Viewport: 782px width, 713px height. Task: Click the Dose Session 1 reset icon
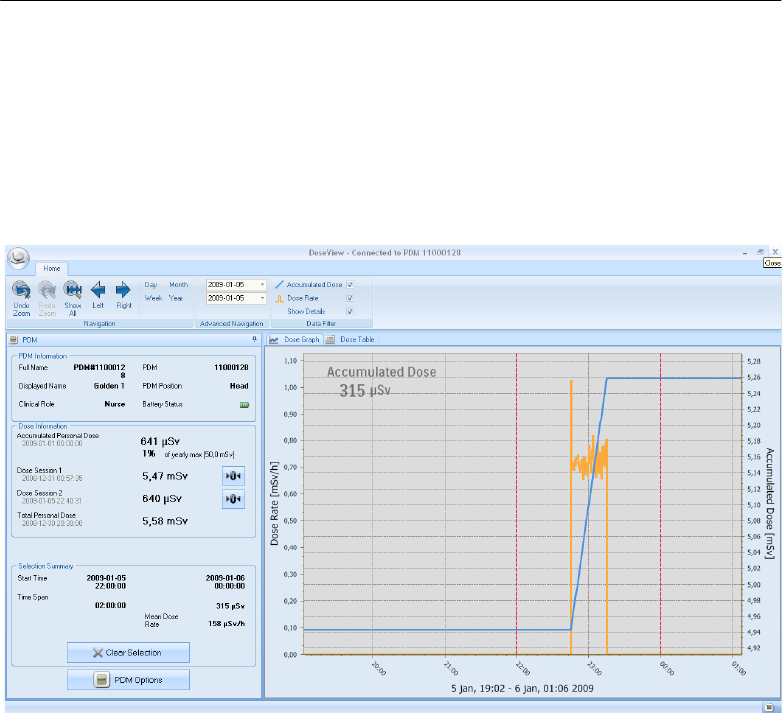coord(232,475)
